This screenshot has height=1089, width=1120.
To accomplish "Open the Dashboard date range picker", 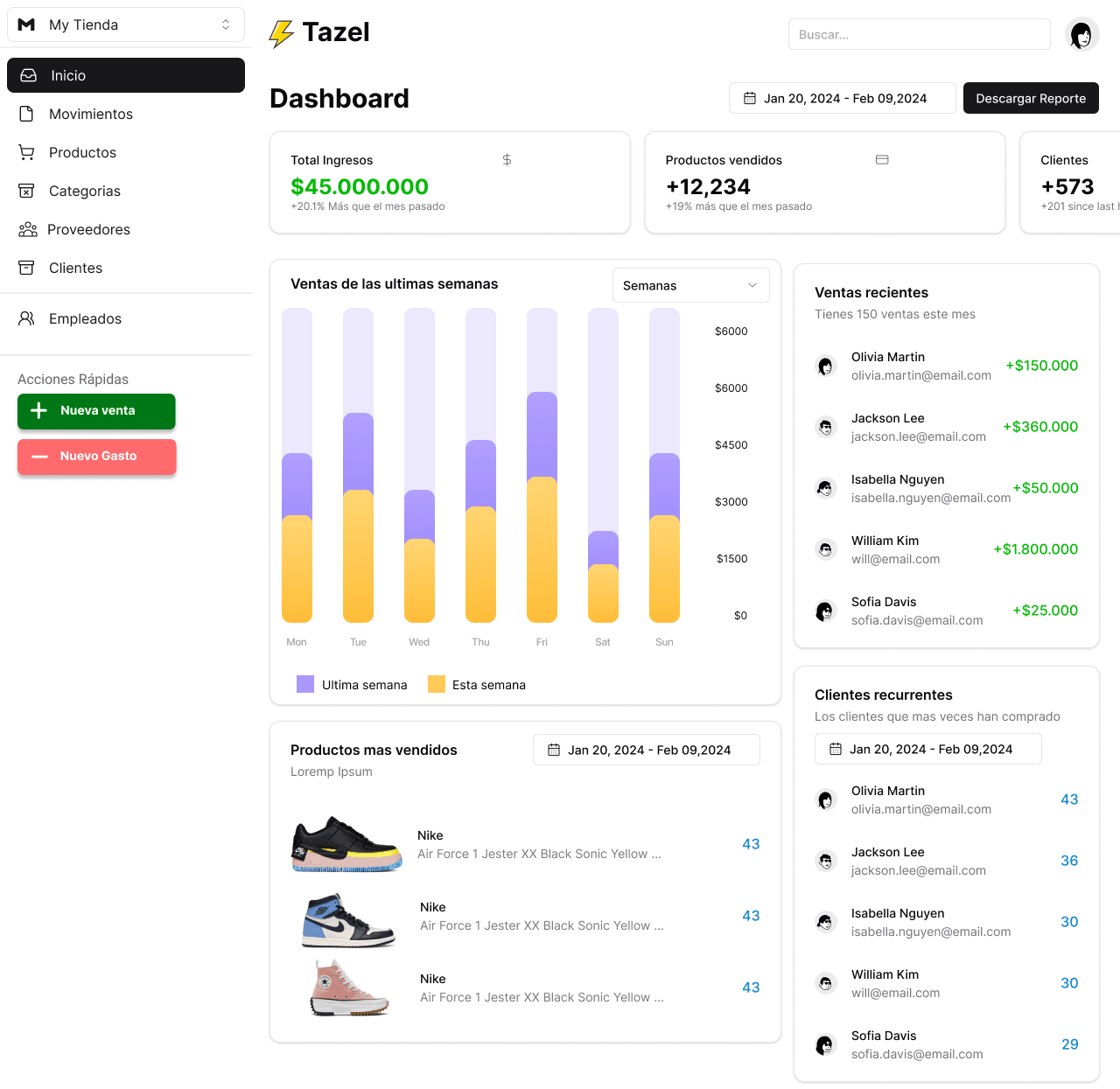I will [843, 98].
